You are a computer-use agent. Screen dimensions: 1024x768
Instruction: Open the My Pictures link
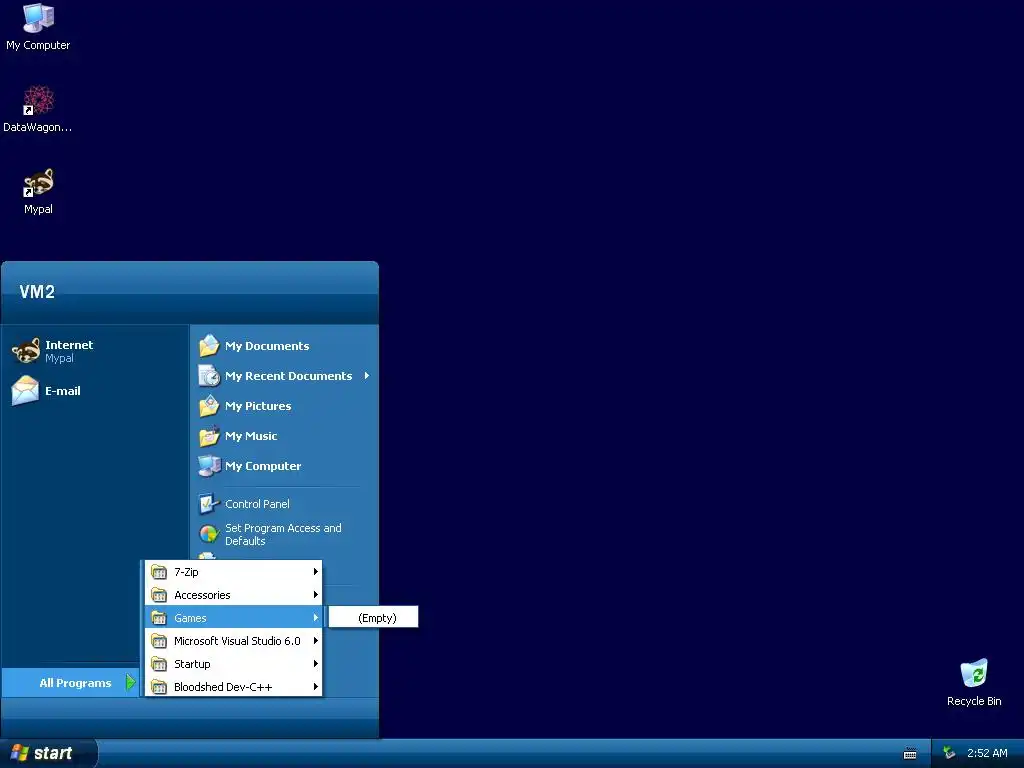pyautogui.click(x=258, y=406)
